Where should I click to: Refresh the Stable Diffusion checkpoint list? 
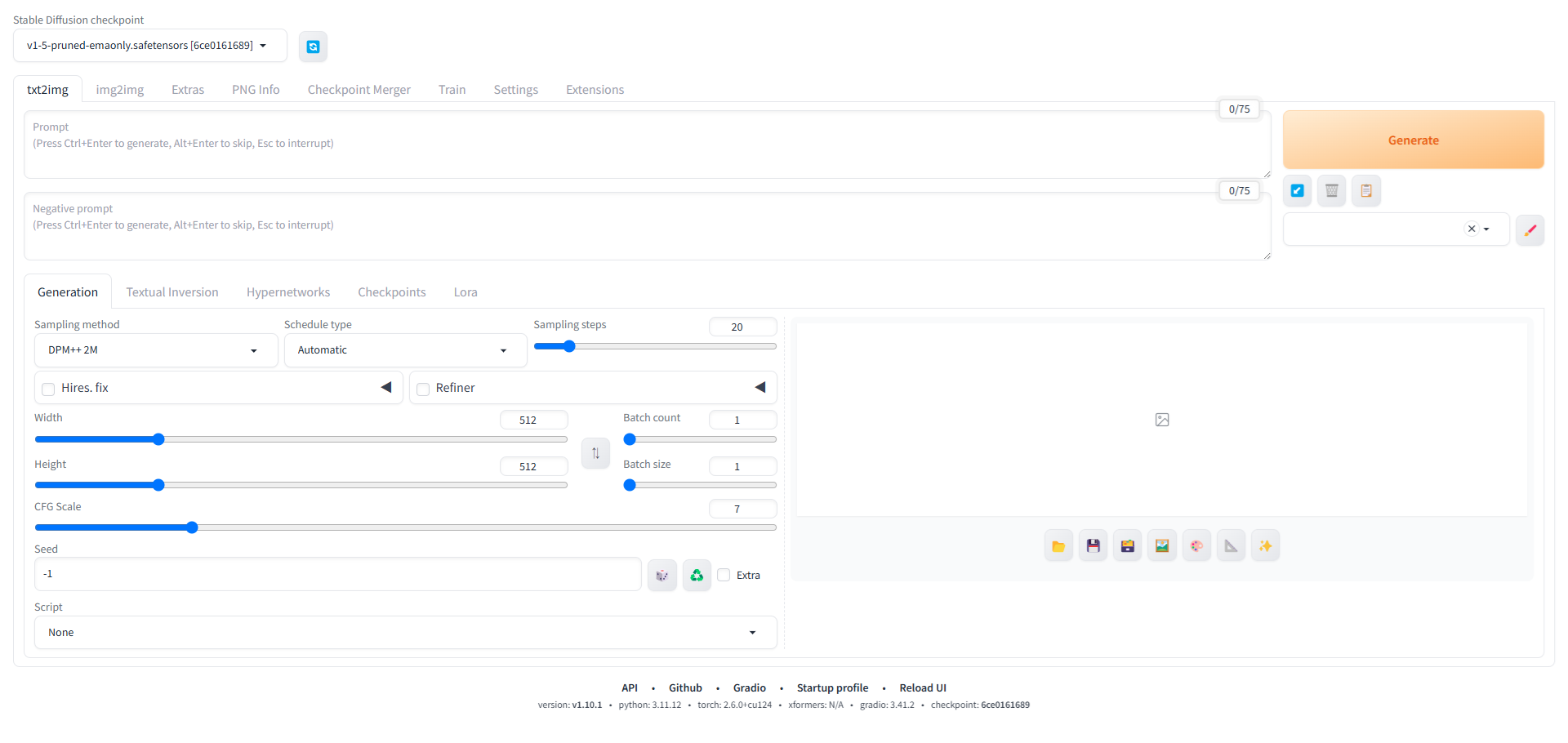pos(313,46)
